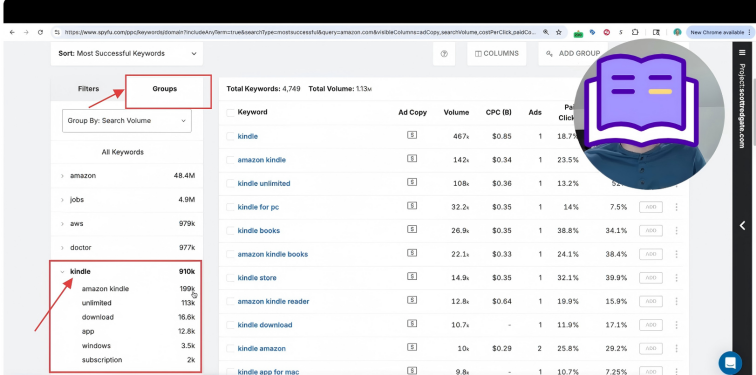Open the project sidebar hamburger menu
This screenshot has width=756, height=375.
pyautogui.click(x=742, y=52)
